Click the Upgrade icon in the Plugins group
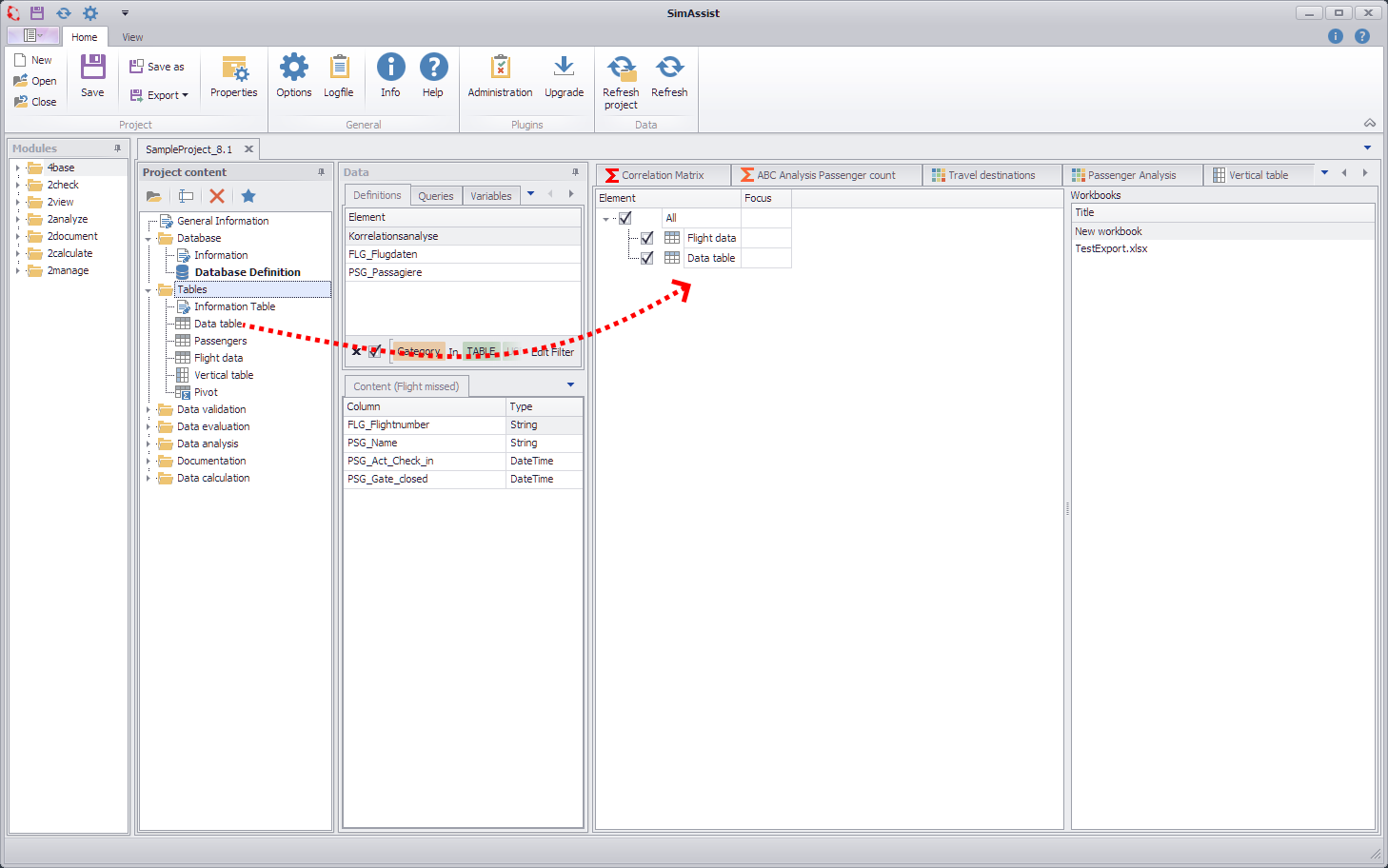 (564, 76)
